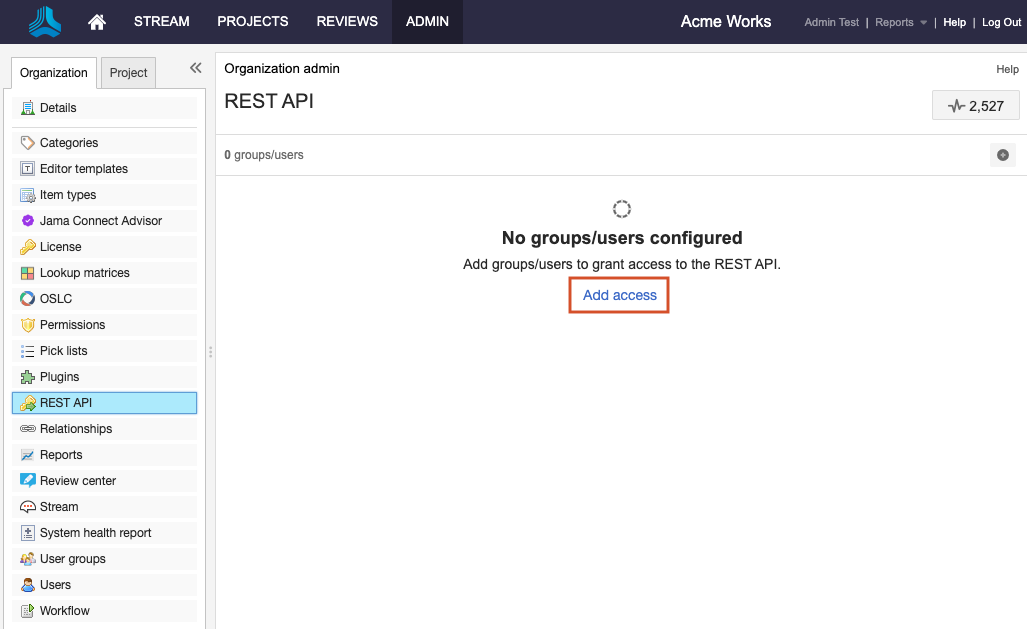Switch to the Project tab
Viewport: 1027px width, 629px height.
click(128, 73)
